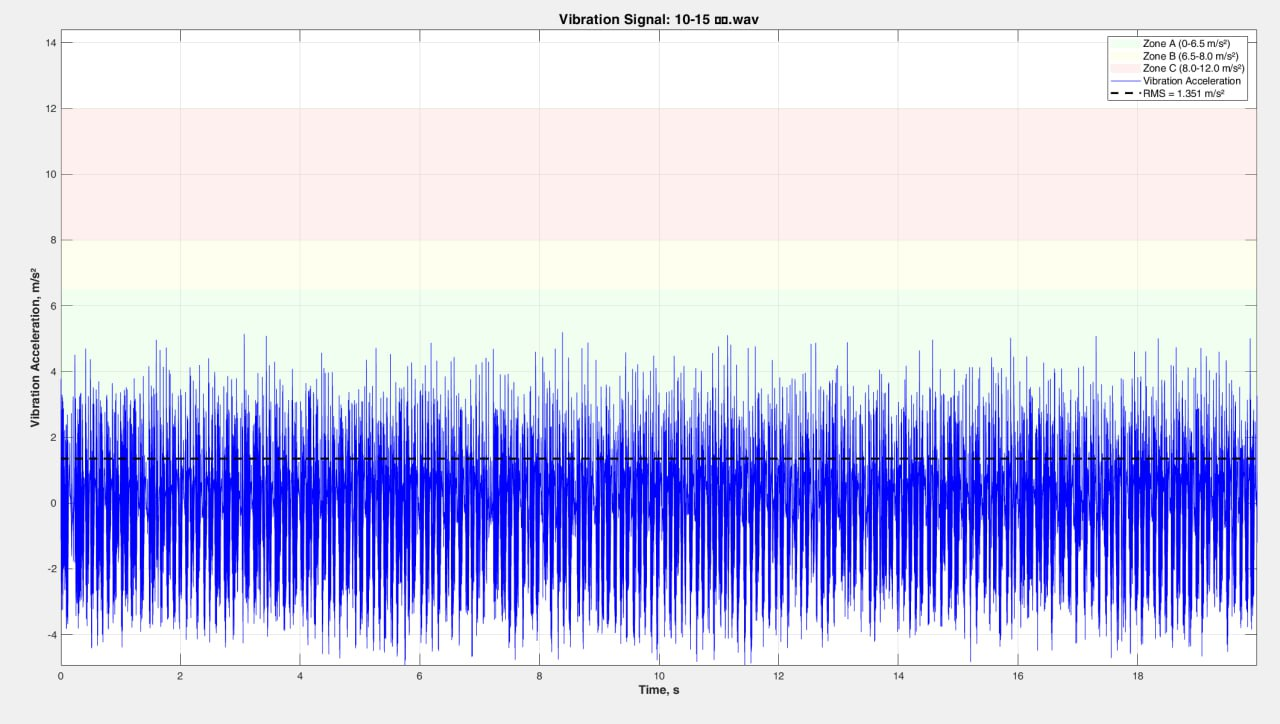Select the RMS = 1.351 m/s² legend label
The image size is (1280, 724).
1185,93
